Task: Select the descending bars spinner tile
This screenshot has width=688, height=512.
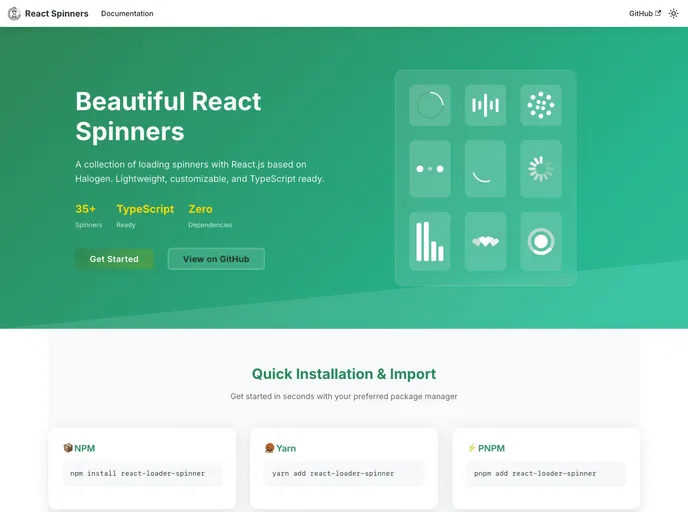Action: (x=430, y=241)
